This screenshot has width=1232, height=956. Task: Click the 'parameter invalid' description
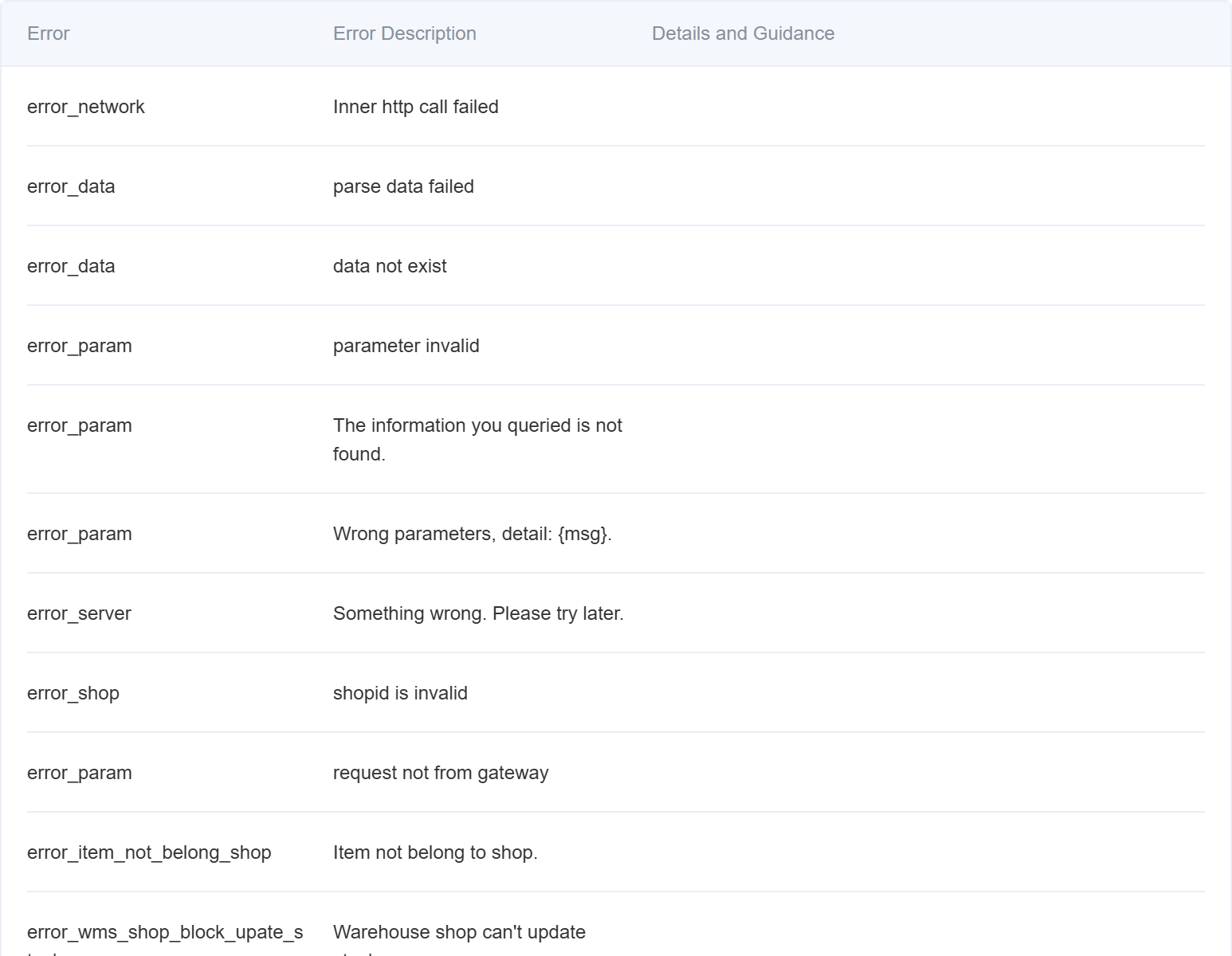point(406,346)
